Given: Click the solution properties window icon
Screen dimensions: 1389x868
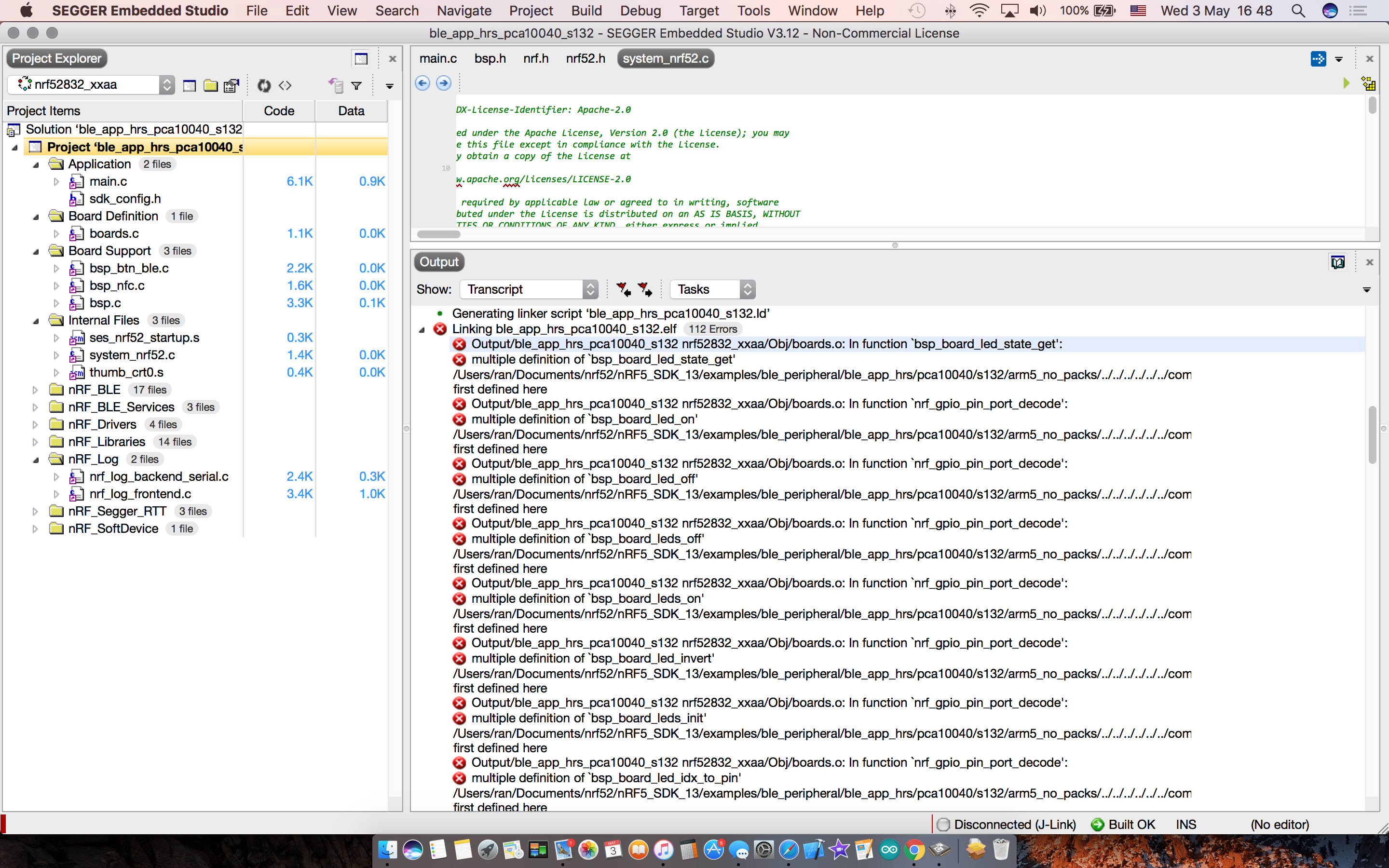Looking at the screenshot, I should coord(189,85).
